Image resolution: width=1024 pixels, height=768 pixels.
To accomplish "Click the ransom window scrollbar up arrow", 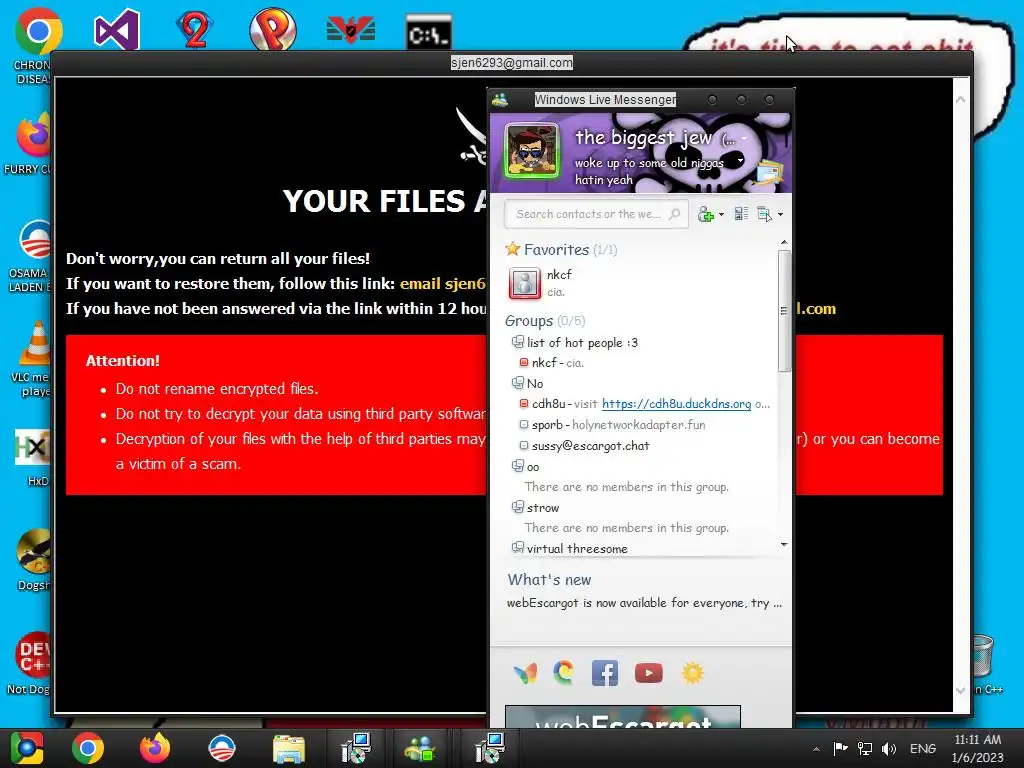I will (961, 100).
